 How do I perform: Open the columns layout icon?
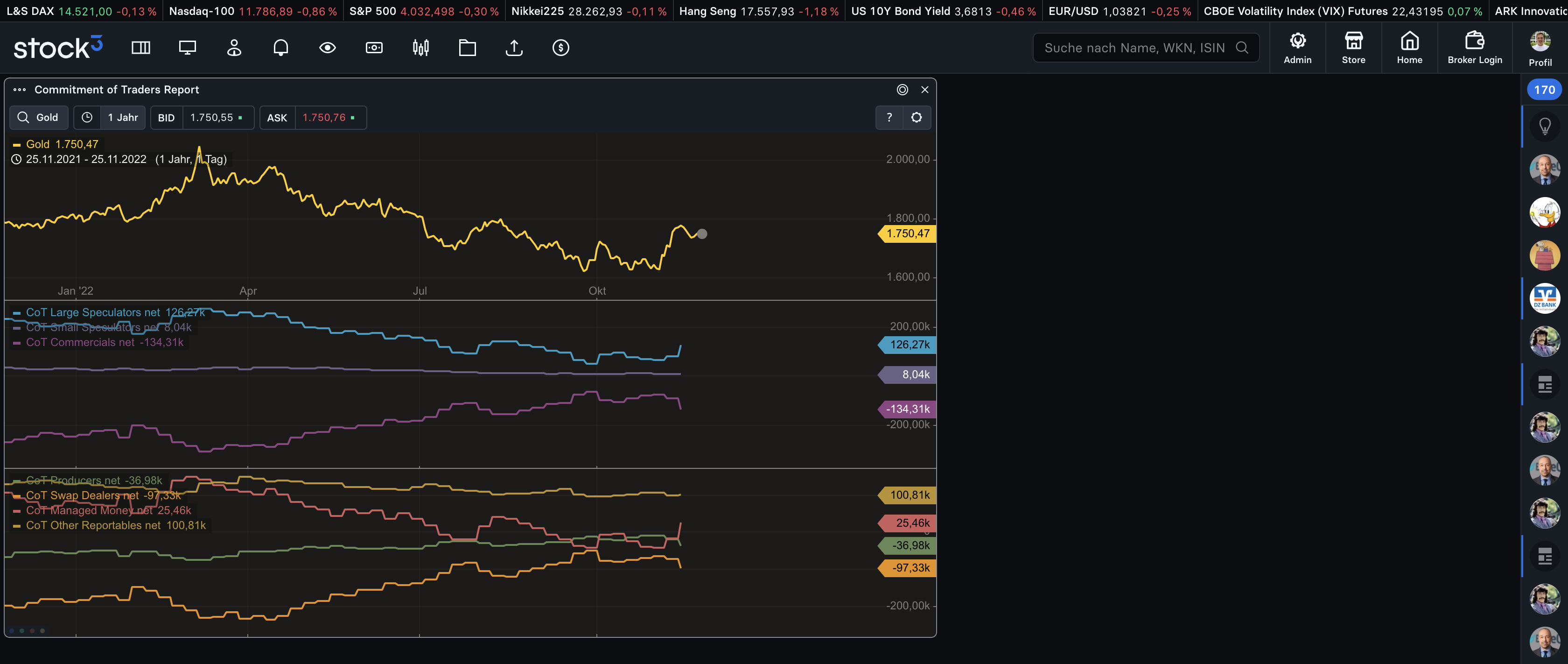[x=140, y=48]
